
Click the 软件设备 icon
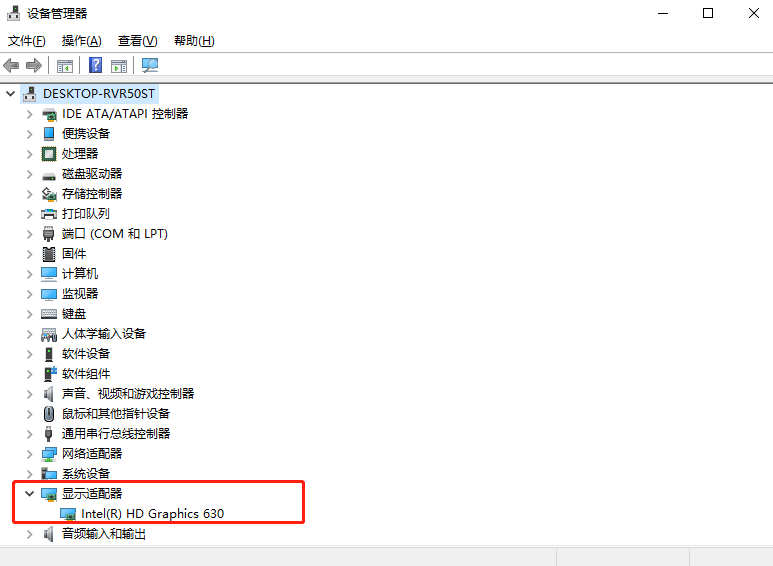[49, 354]
